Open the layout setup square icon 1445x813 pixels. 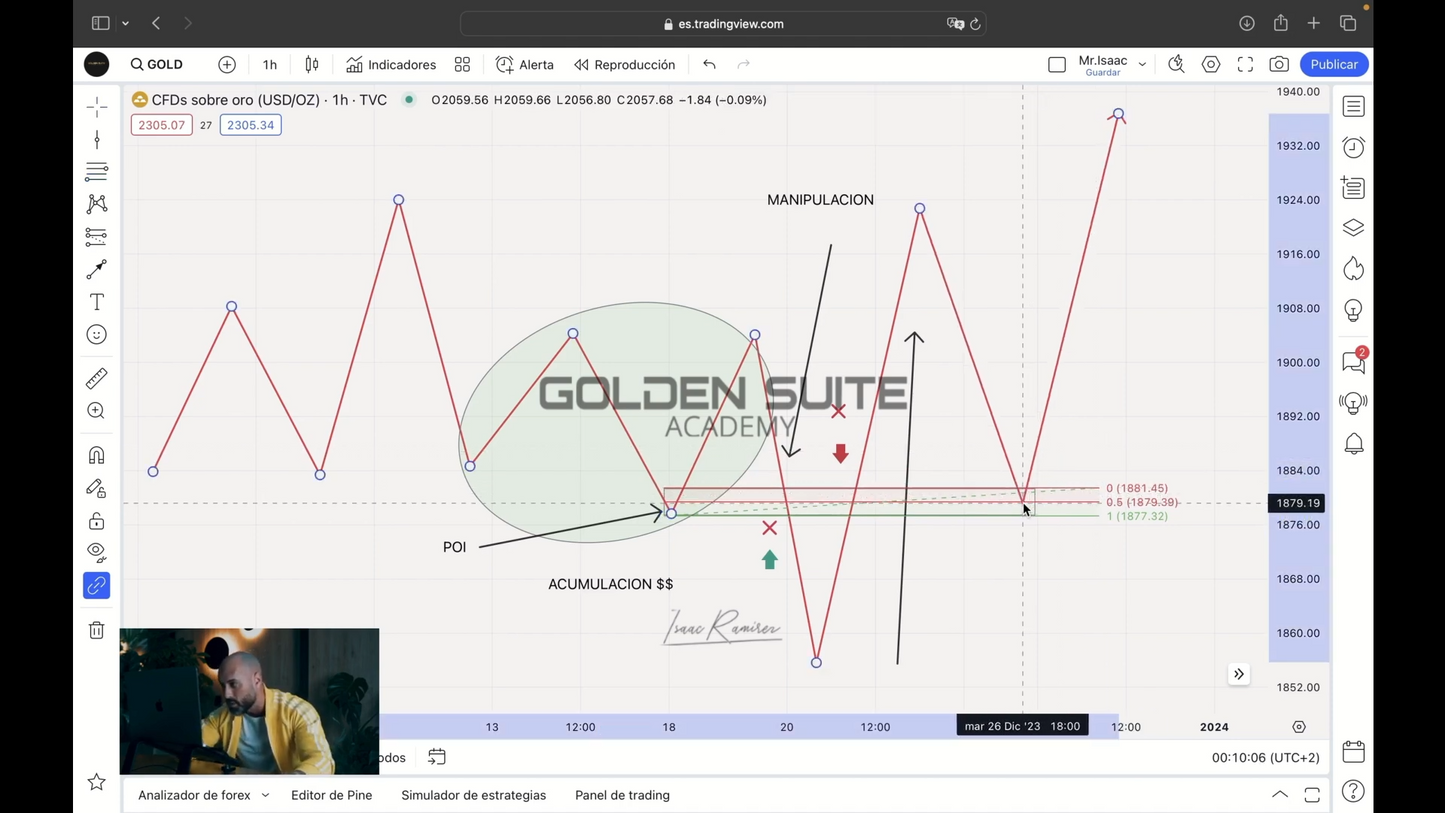[1057, 64]
